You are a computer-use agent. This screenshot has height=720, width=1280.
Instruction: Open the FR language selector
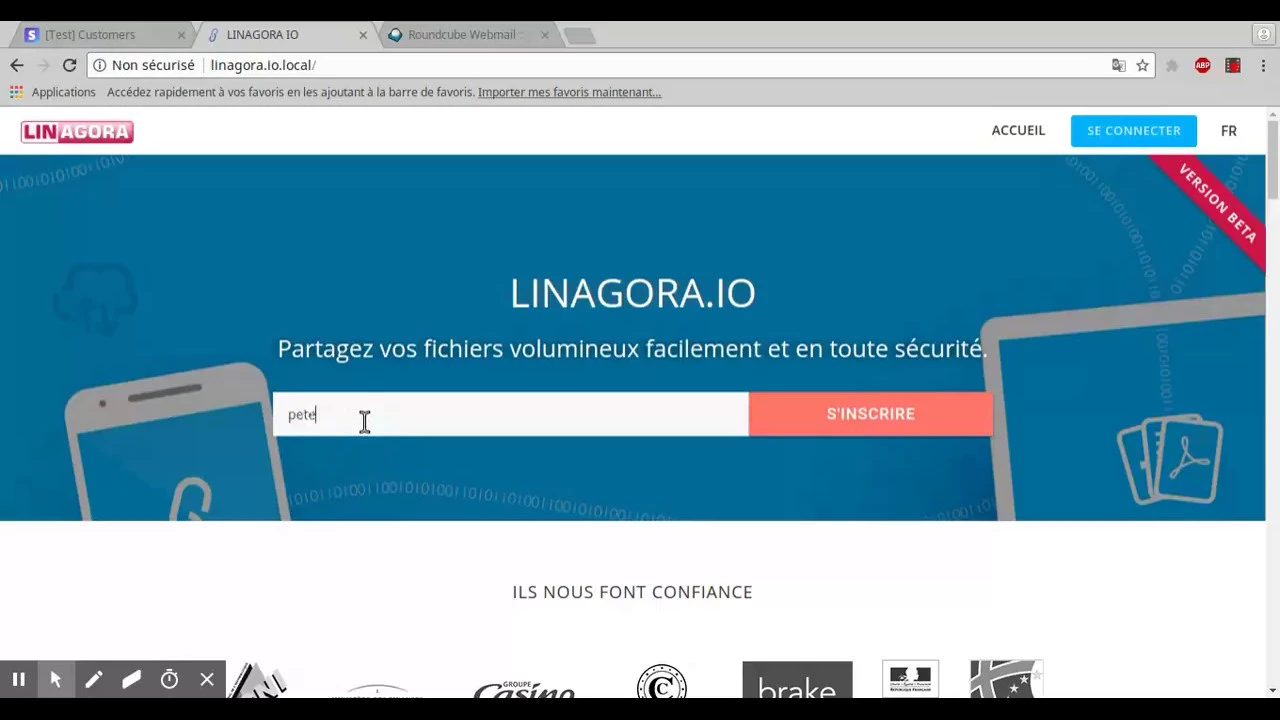pos(1229,131)
